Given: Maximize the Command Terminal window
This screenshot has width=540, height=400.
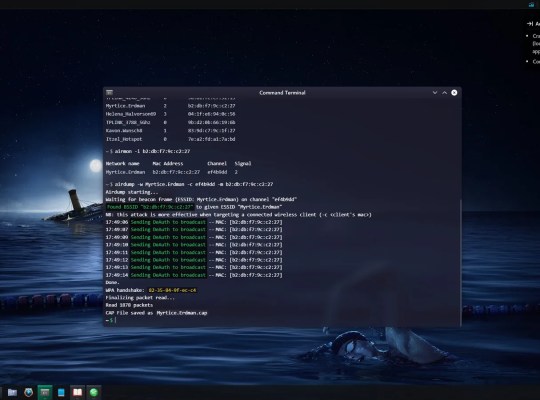Looking at the screenshot, I should point(444,92).
